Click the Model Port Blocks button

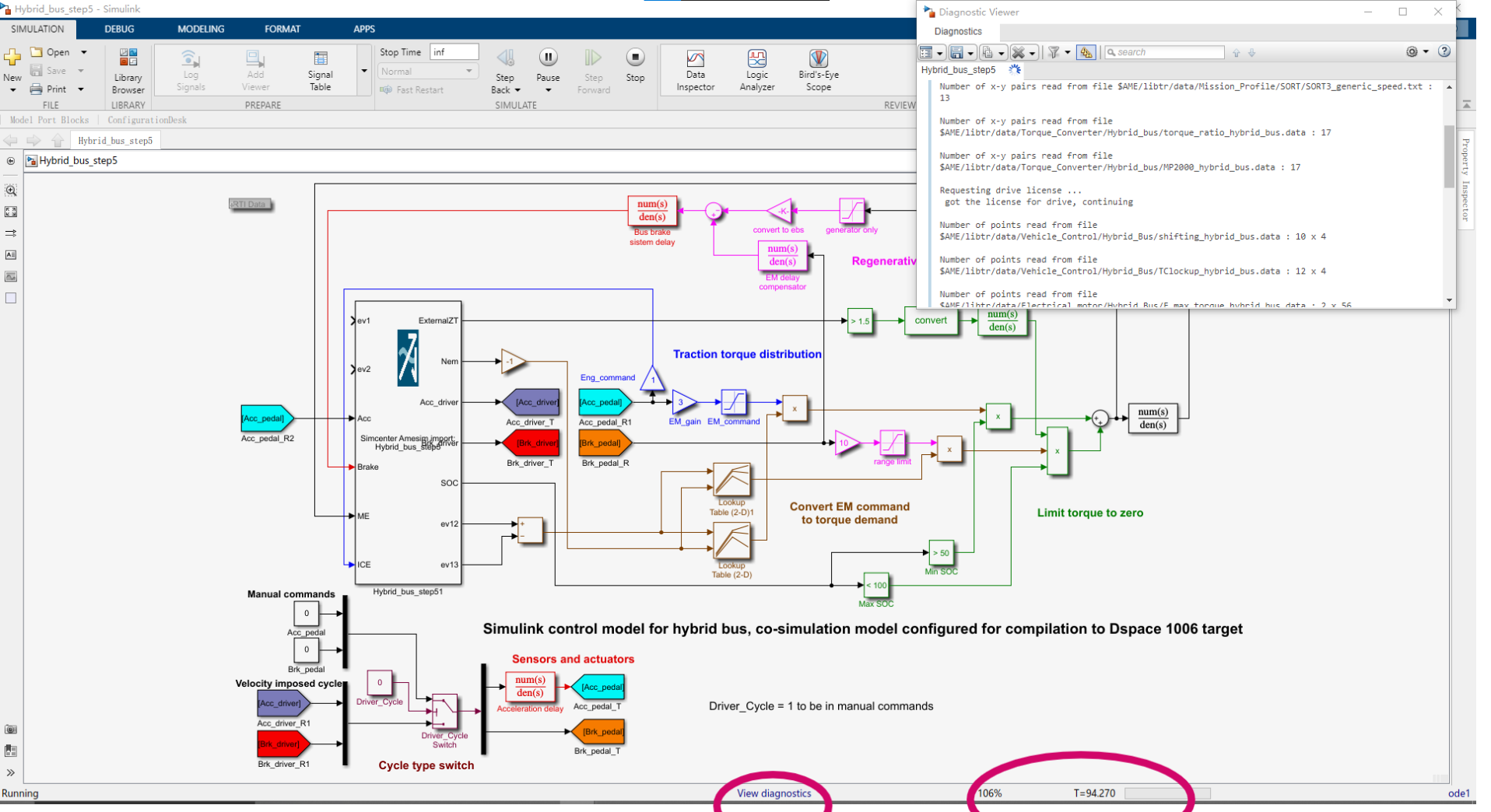(50, 120)
